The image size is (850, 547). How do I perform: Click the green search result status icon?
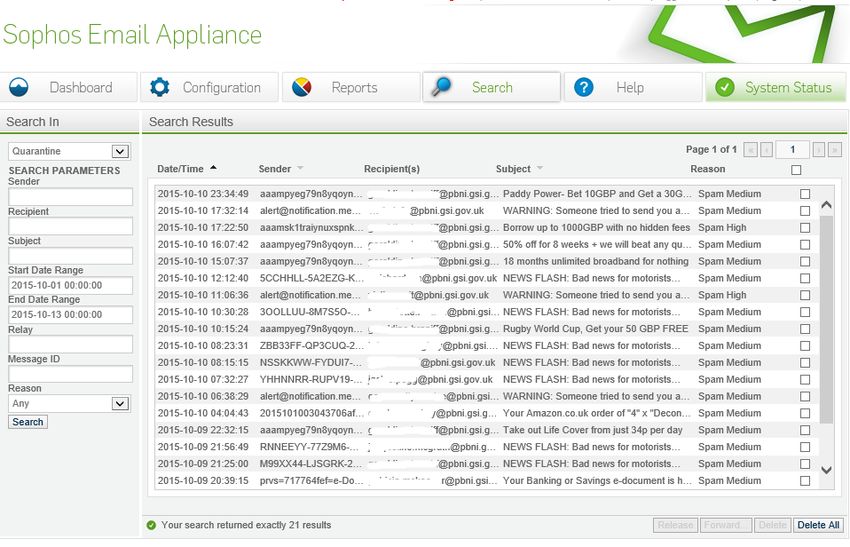pyautogui.click(x=151, y=525)
